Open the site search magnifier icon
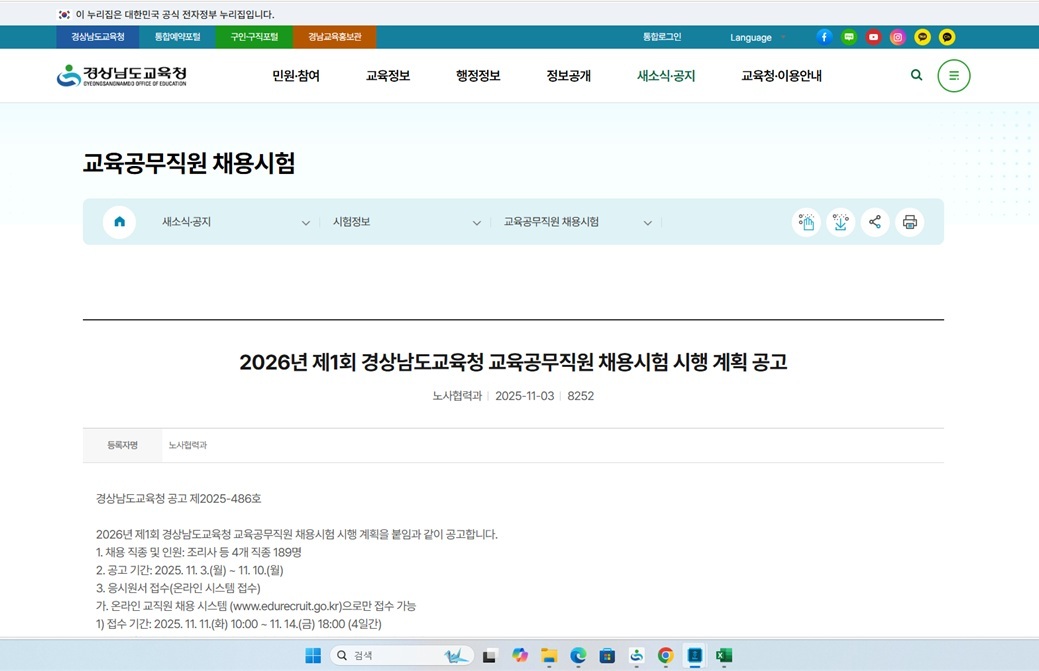The width and height of the screenshot is (1039, 671). point(916,75)
